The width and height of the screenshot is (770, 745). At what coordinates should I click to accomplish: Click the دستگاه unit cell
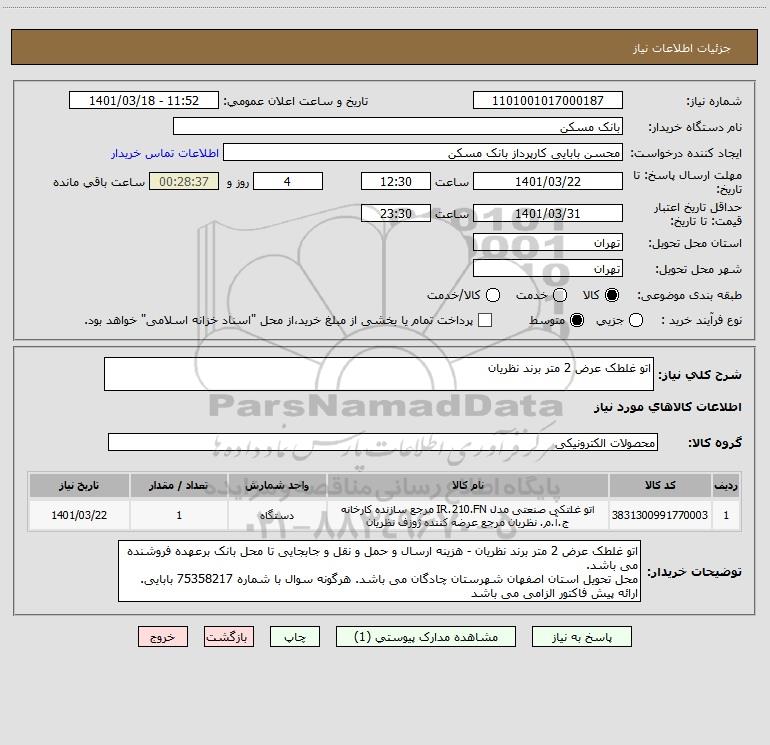click(277, 515)
